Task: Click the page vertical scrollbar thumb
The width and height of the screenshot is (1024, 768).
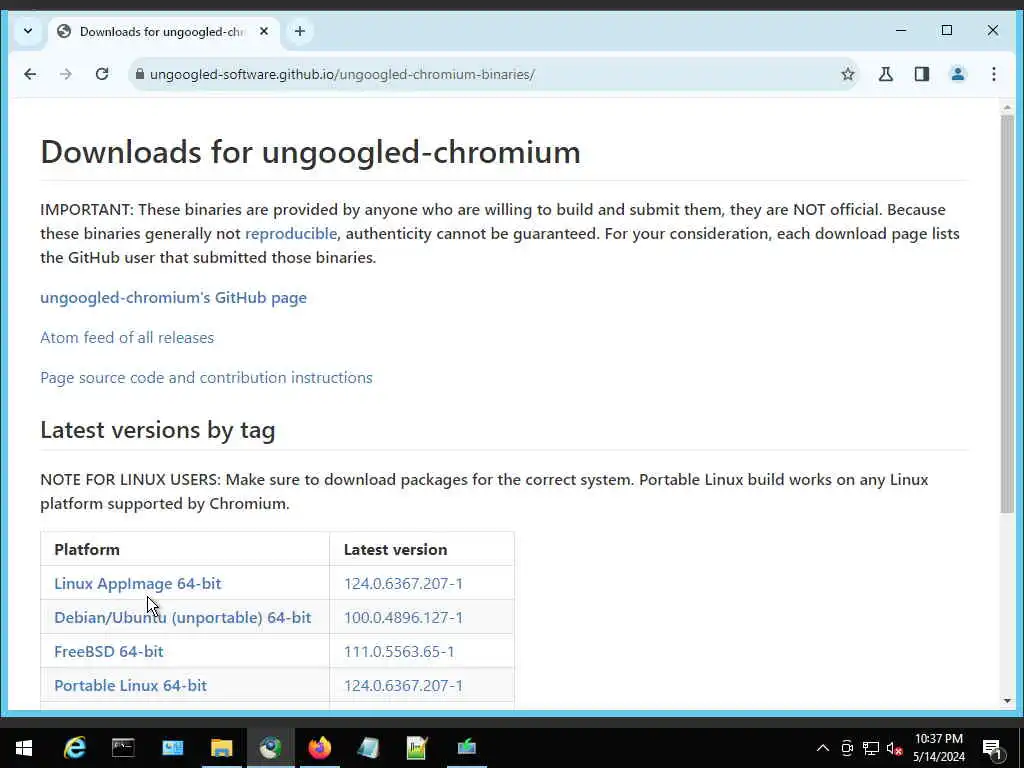Action: tap(1007, 313)
